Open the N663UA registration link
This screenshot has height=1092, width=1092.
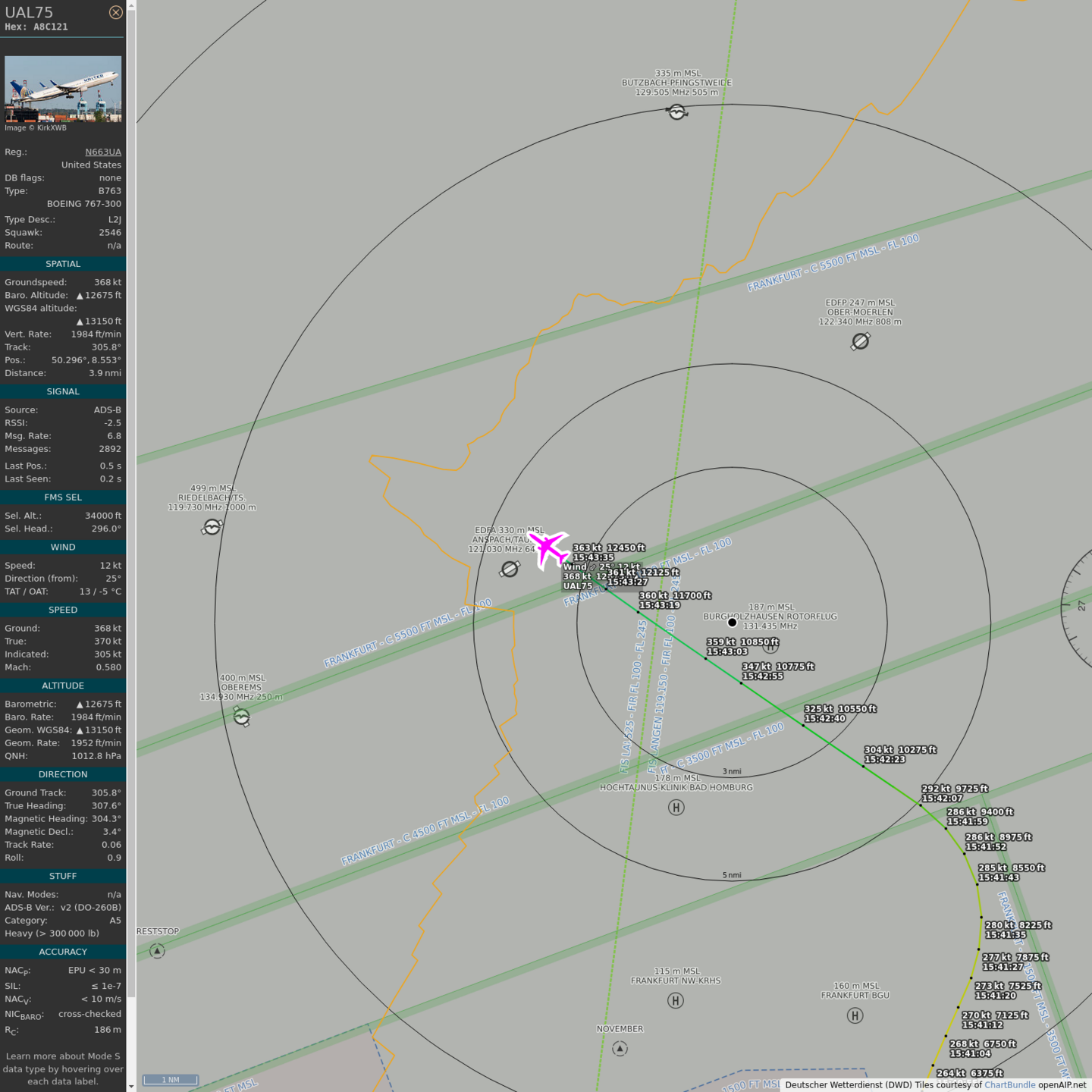click(102, 152)
